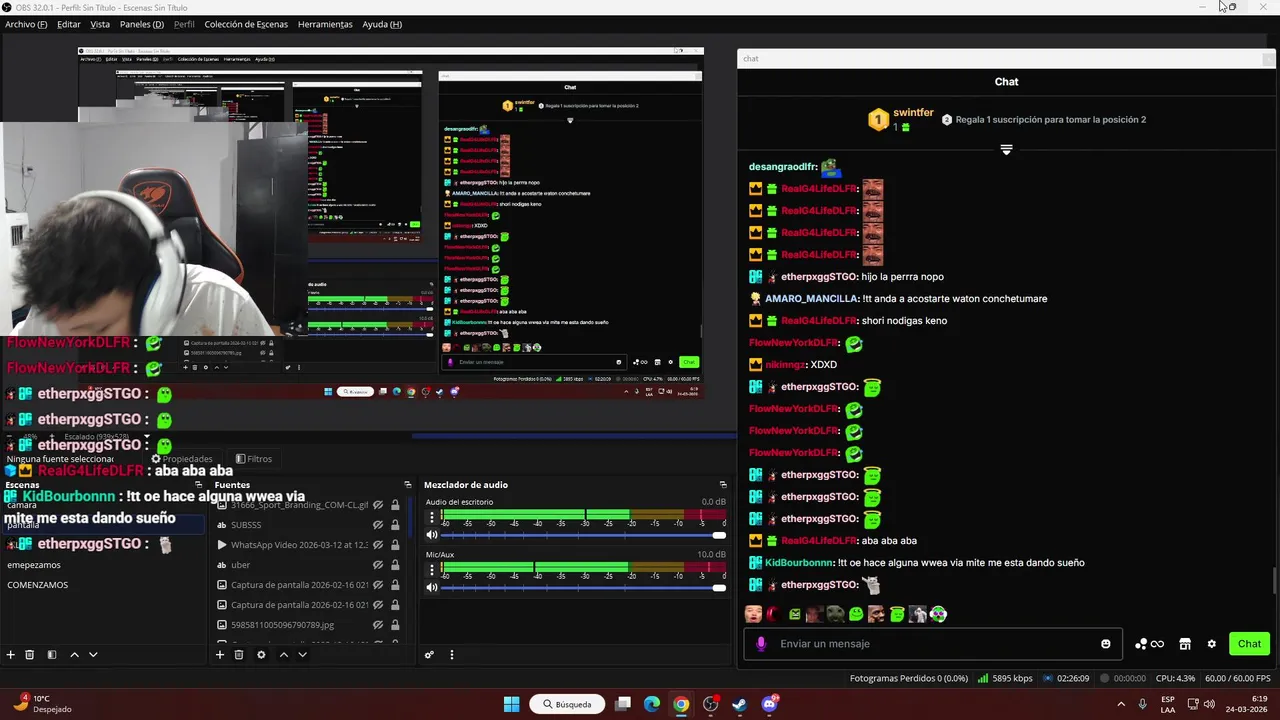Toggle visibility of SUBSSS source
This screenshot has height=720, width=1280.
coord(378,525)
